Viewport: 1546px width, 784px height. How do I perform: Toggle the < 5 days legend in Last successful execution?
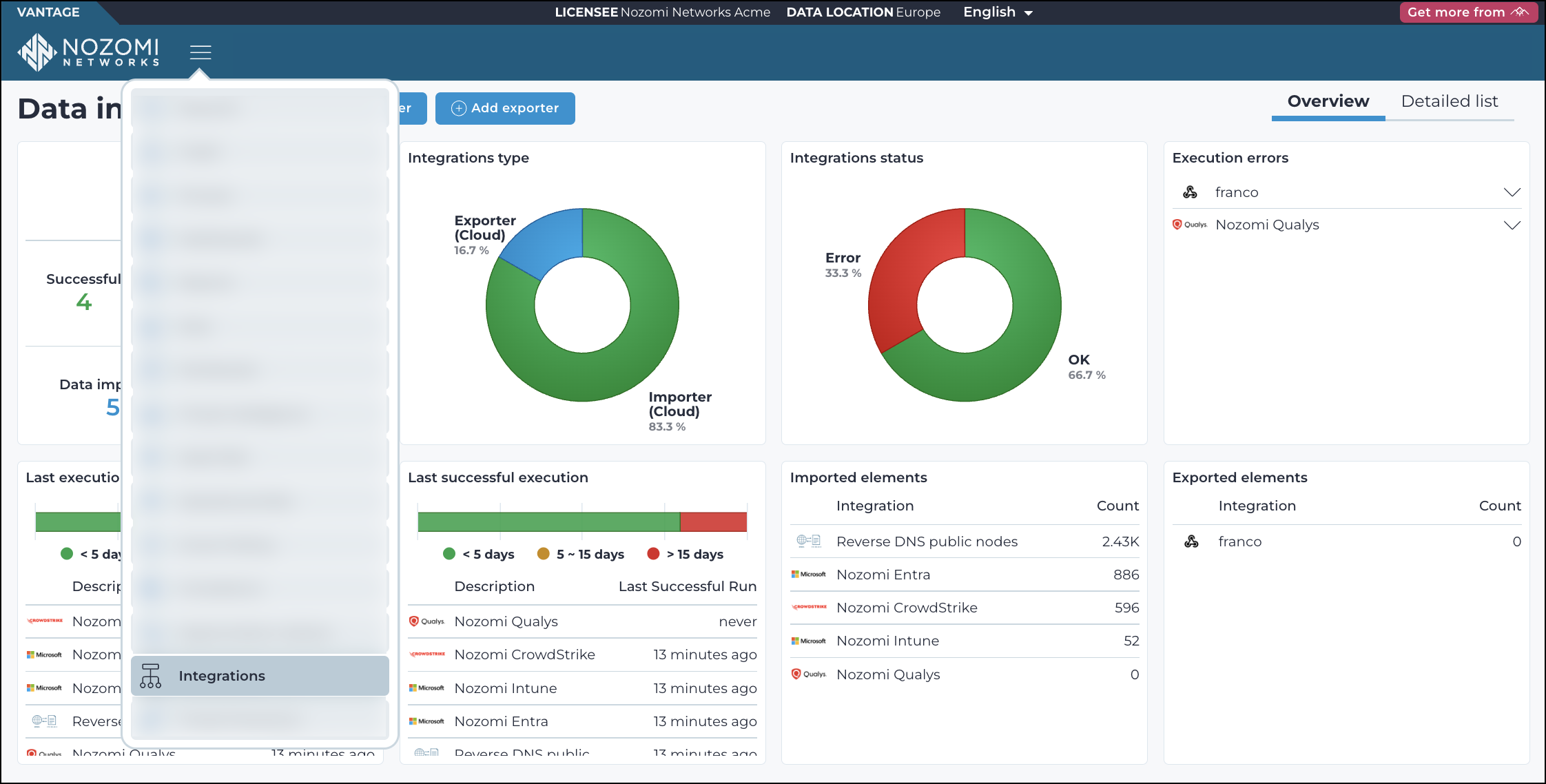[478, 554]
